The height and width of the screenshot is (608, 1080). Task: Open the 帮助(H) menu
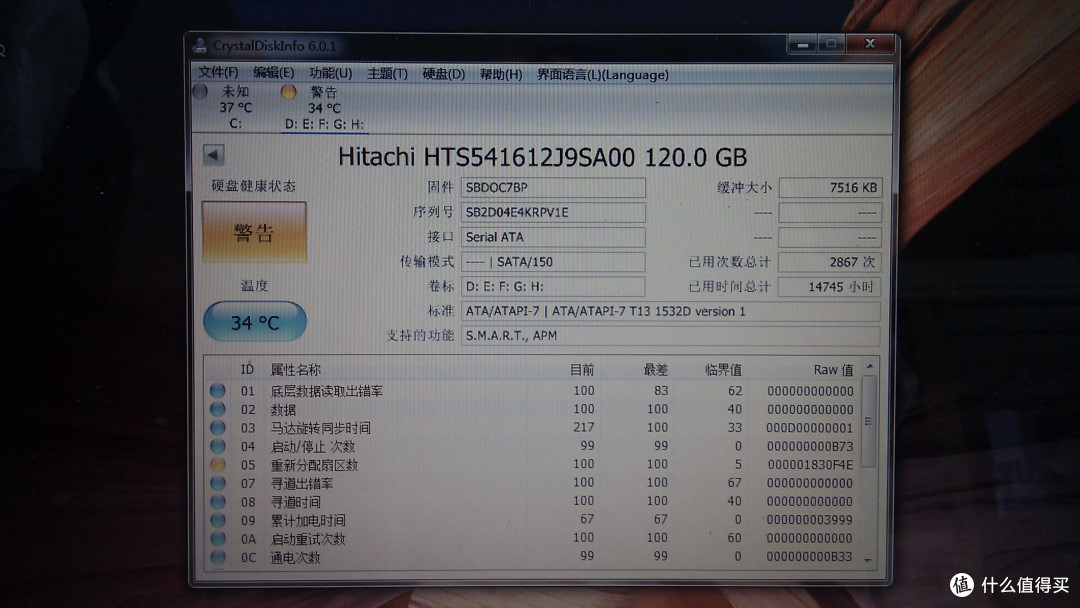[501, 74]
